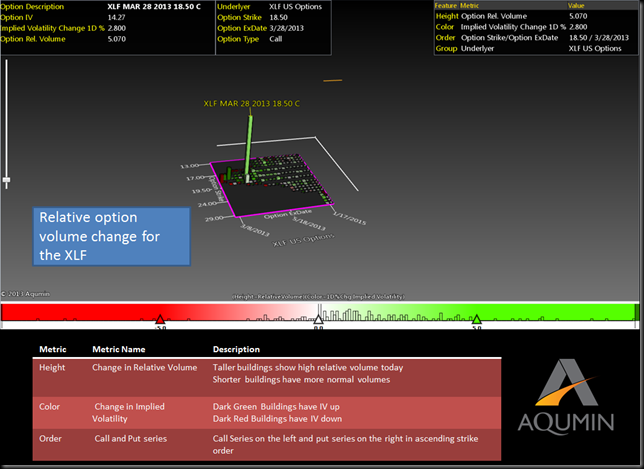Click the '© 2013 Aqumin' copyright text
644x469 pixels.
pos(25,294)
